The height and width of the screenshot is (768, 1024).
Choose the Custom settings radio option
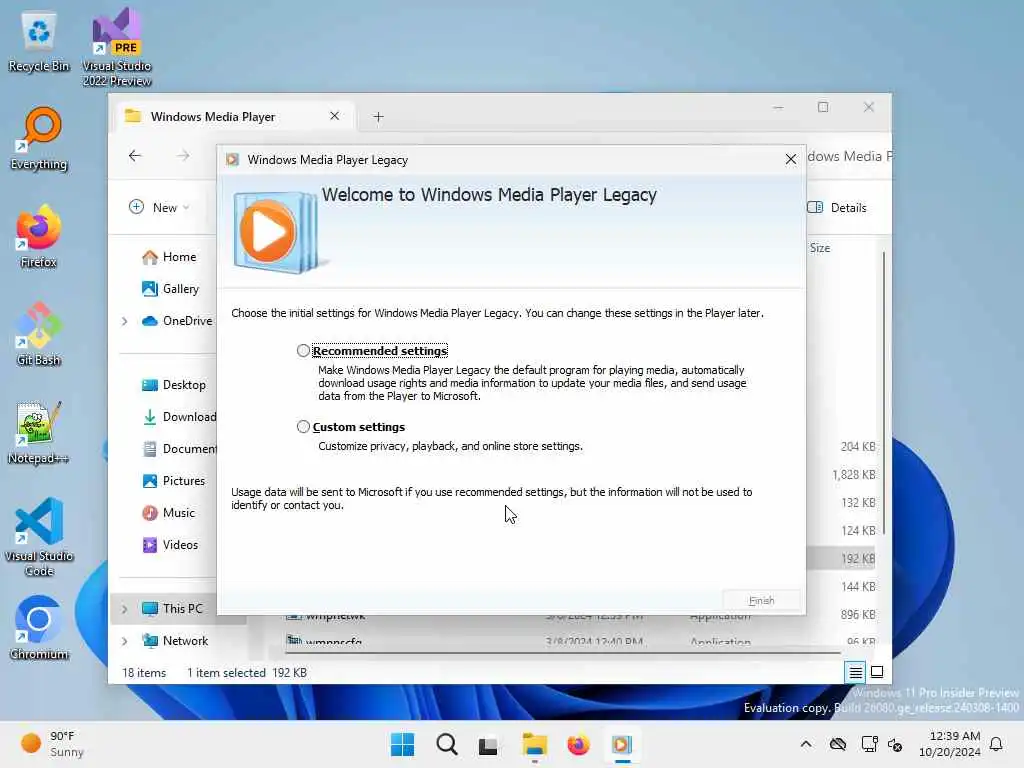[303, 426]
